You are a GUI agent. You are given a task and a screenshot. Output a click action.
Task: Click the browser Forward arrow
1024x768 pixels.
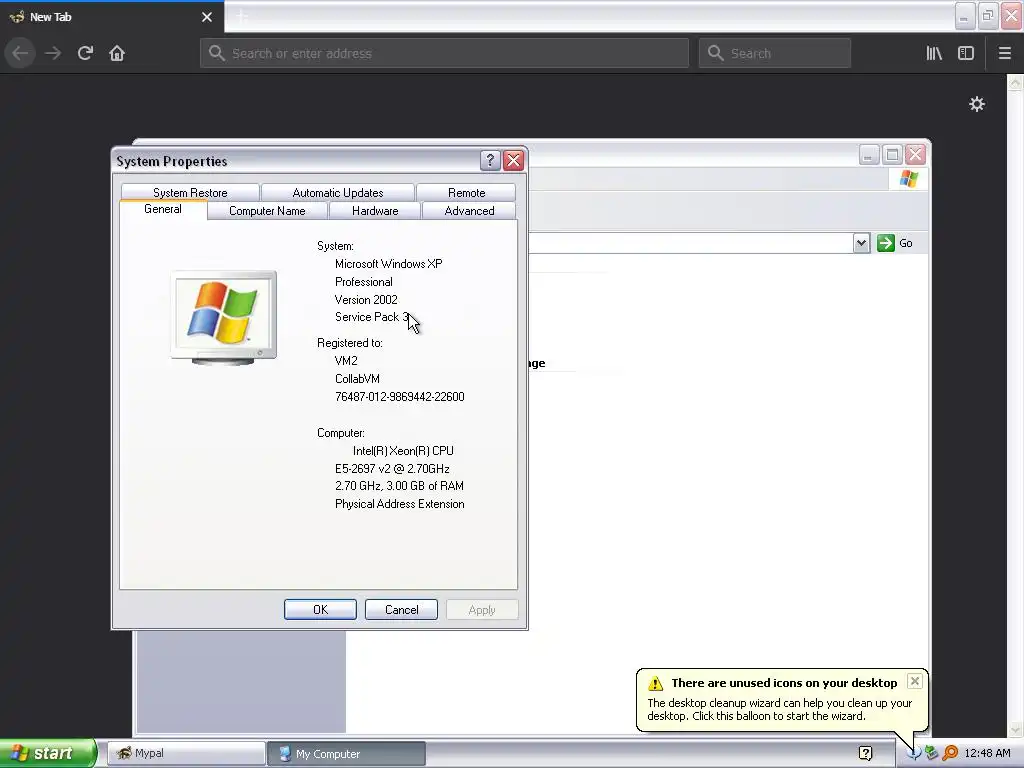53,54
